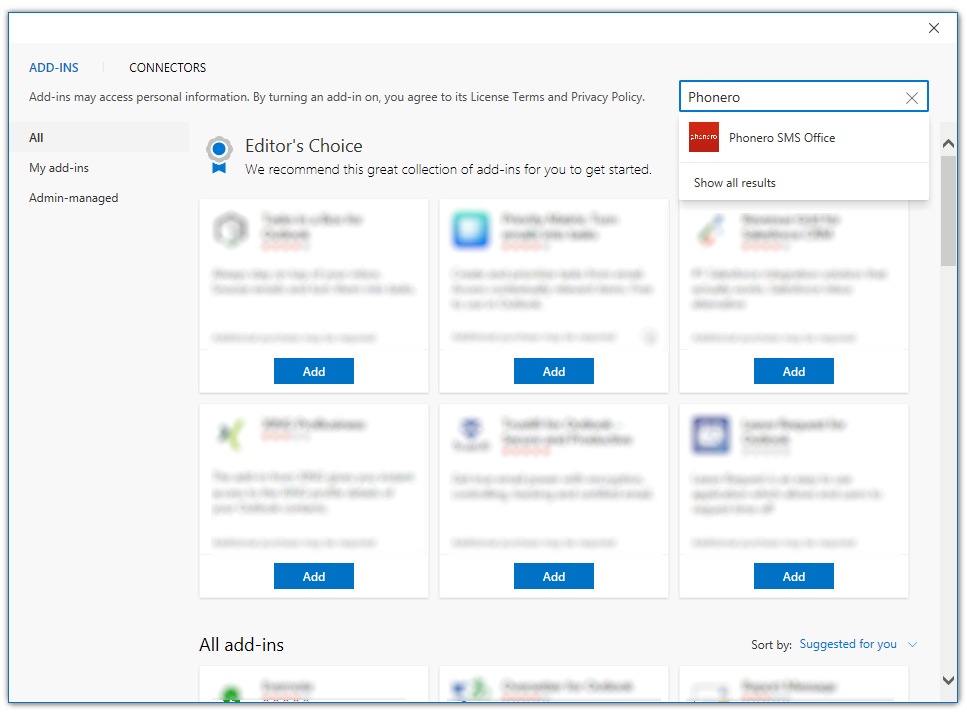Close the add-ins dialog
Screen dimensions: 967x712
click(934, 28)
